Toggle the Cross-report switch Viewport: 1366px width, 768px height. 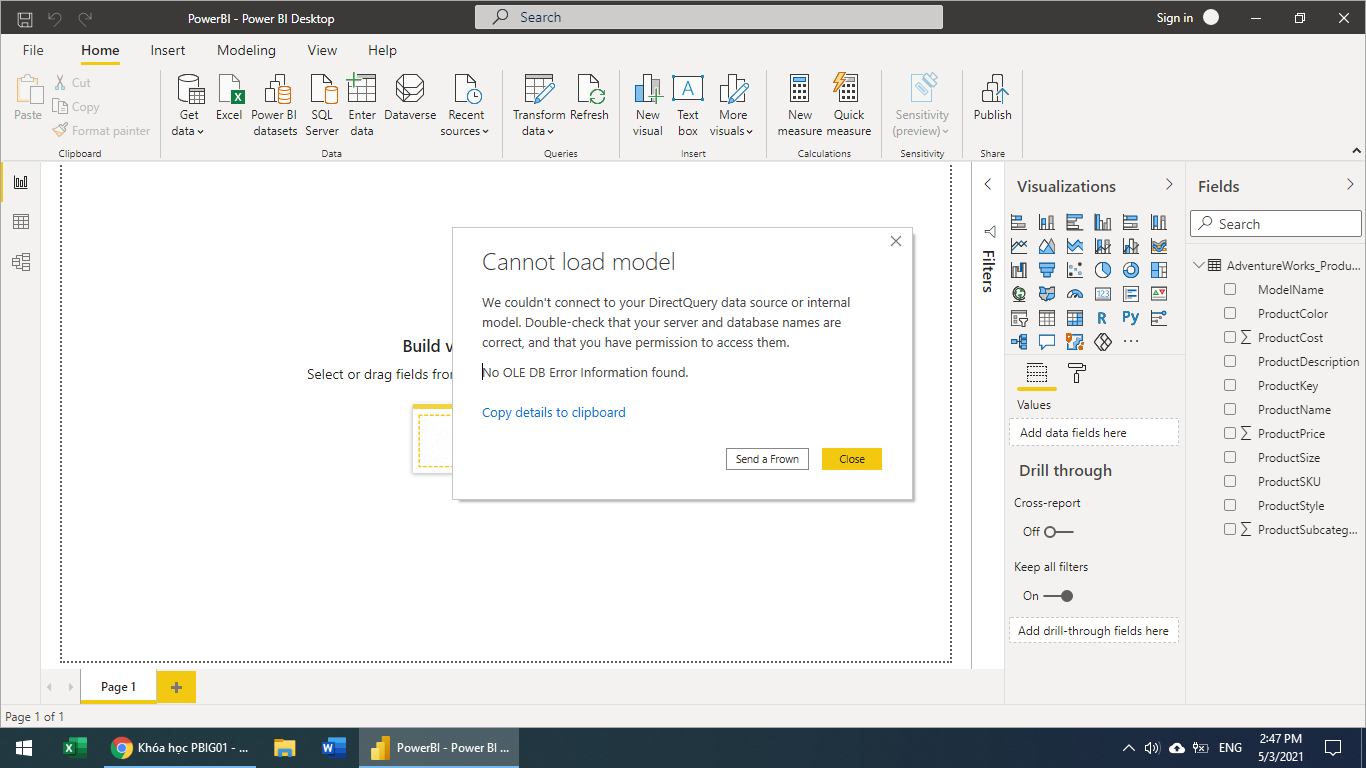[1058, 532]
